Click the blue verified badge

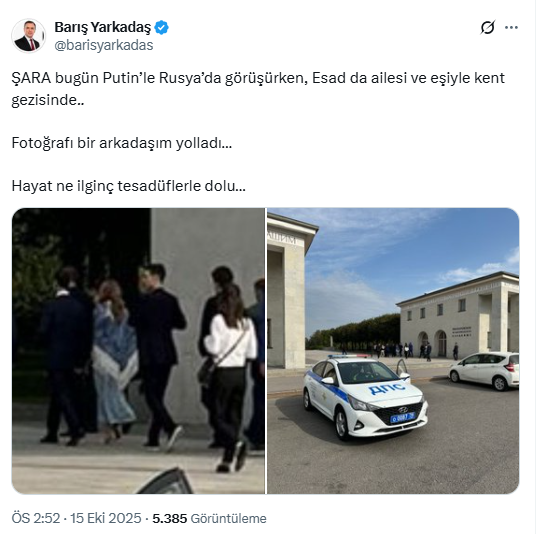pyautogui.click(x=161, y=27)
